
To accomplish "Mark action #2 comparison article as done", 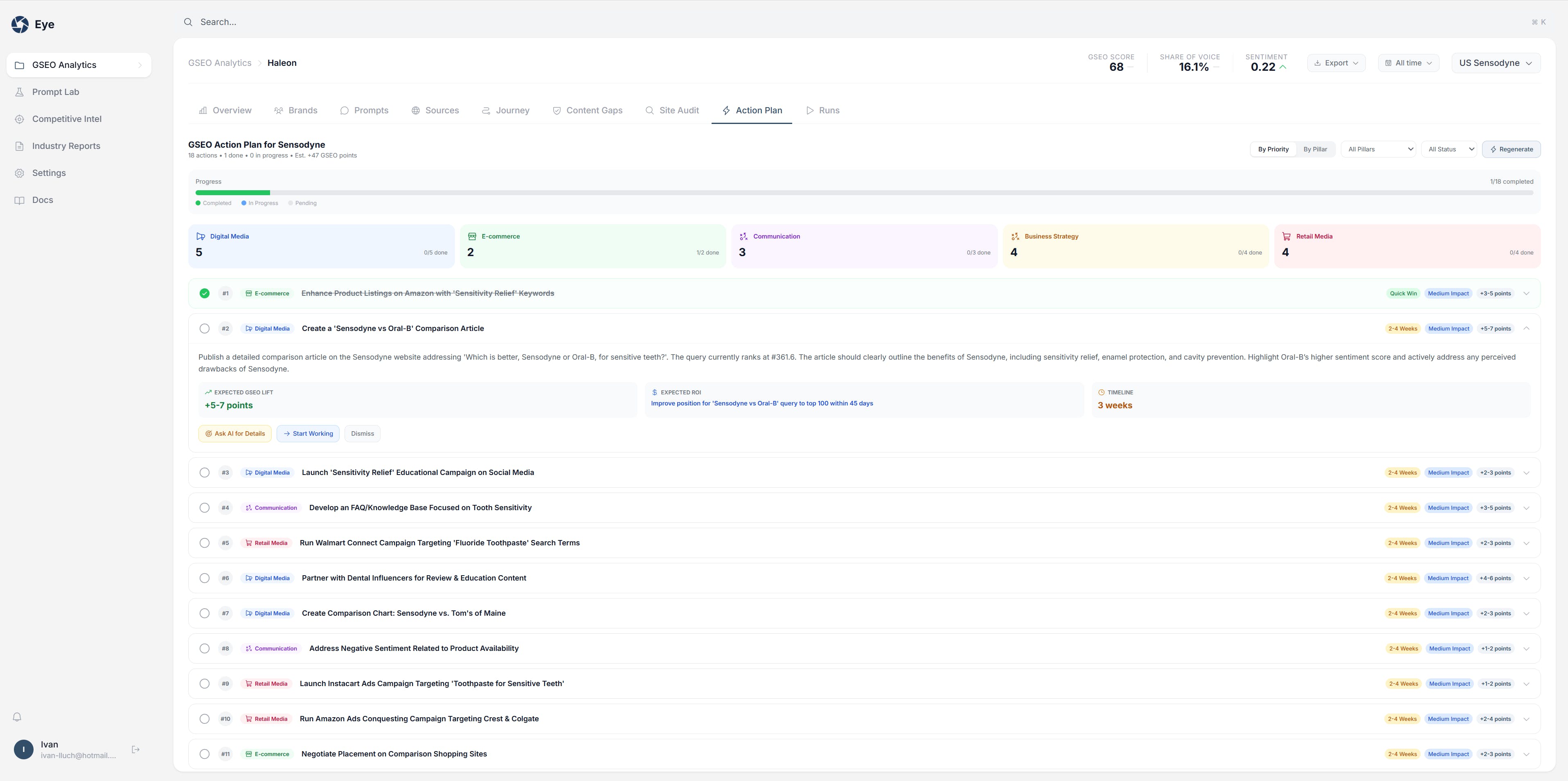I will (205, 329).
